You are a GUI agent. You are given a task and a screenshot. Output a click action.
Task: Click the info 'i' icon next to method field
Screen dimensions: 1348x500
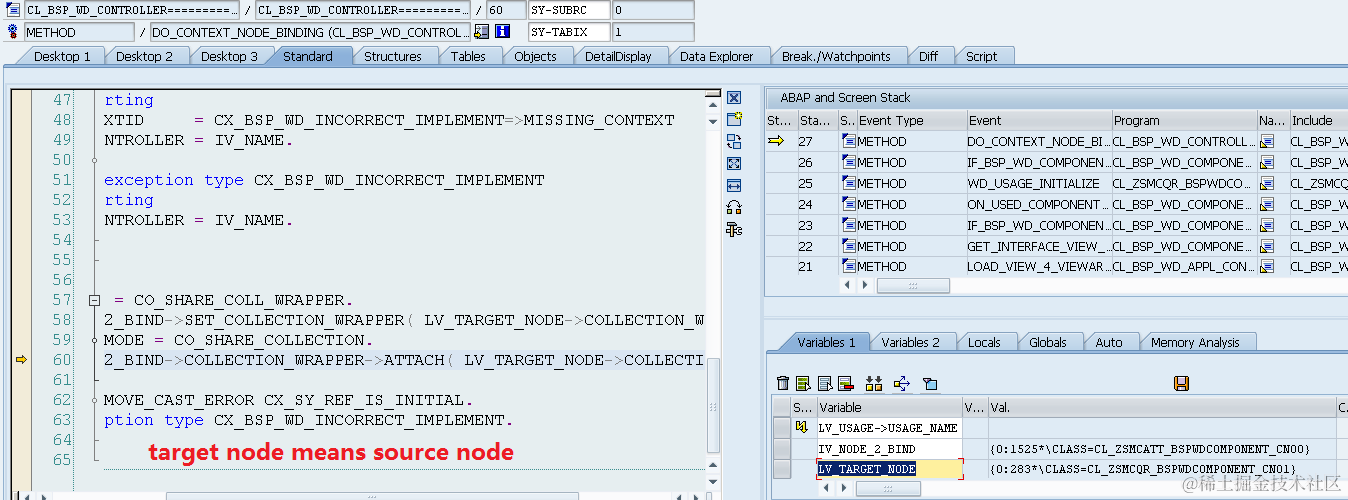pyautogui.click(x=502, y=32)
